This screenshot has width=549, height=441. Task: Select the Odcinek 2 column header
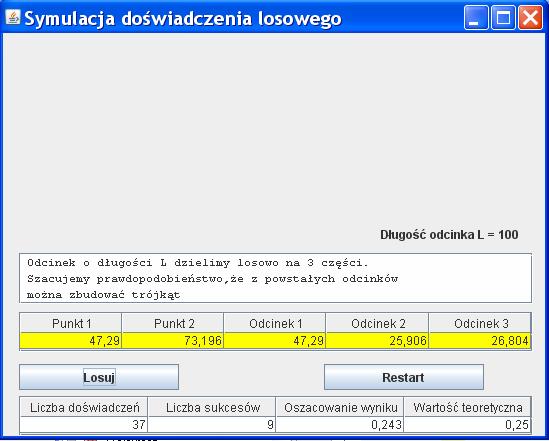(377, 323)
